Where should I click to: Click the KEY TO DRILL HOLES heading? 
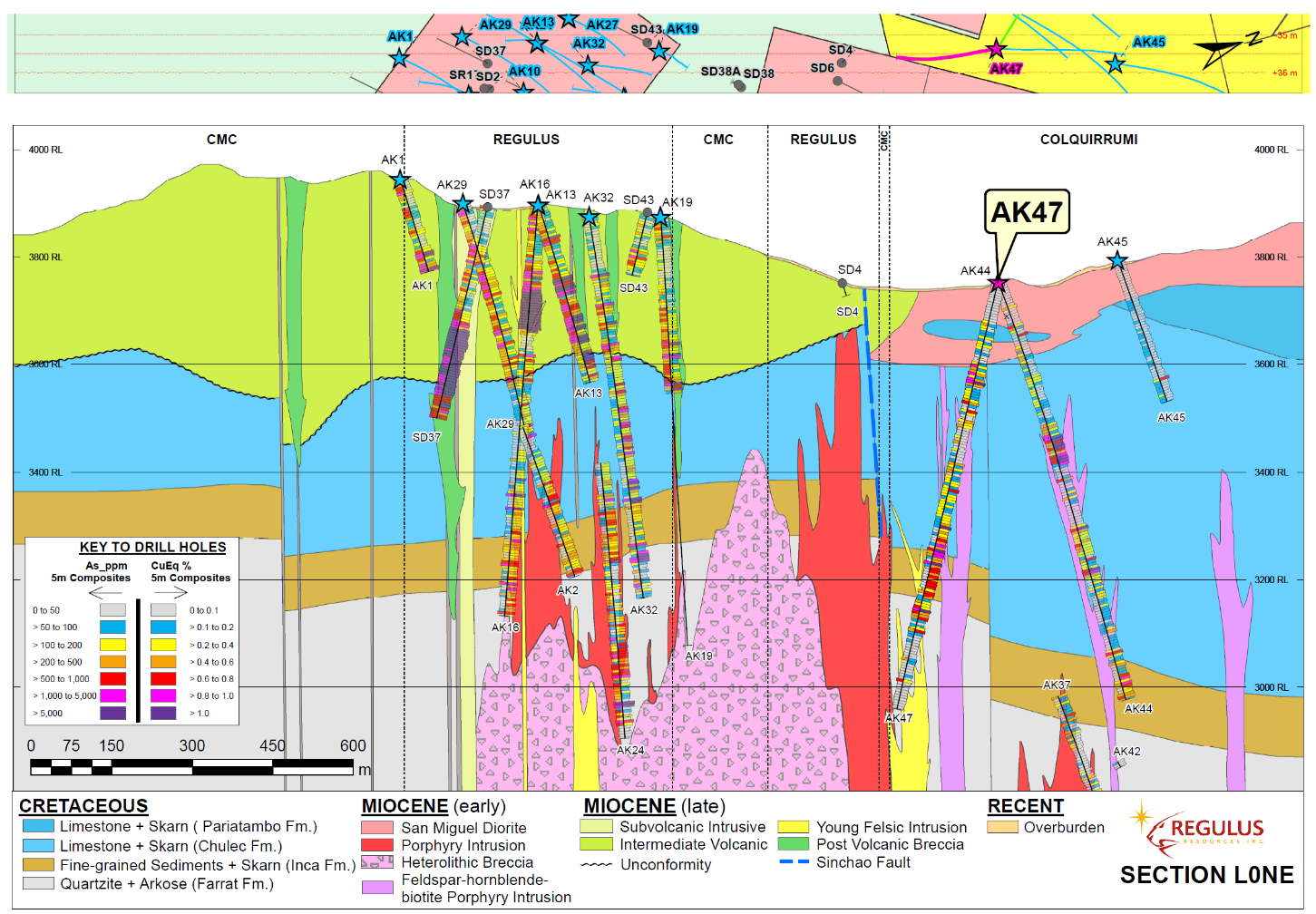[152, 547]
